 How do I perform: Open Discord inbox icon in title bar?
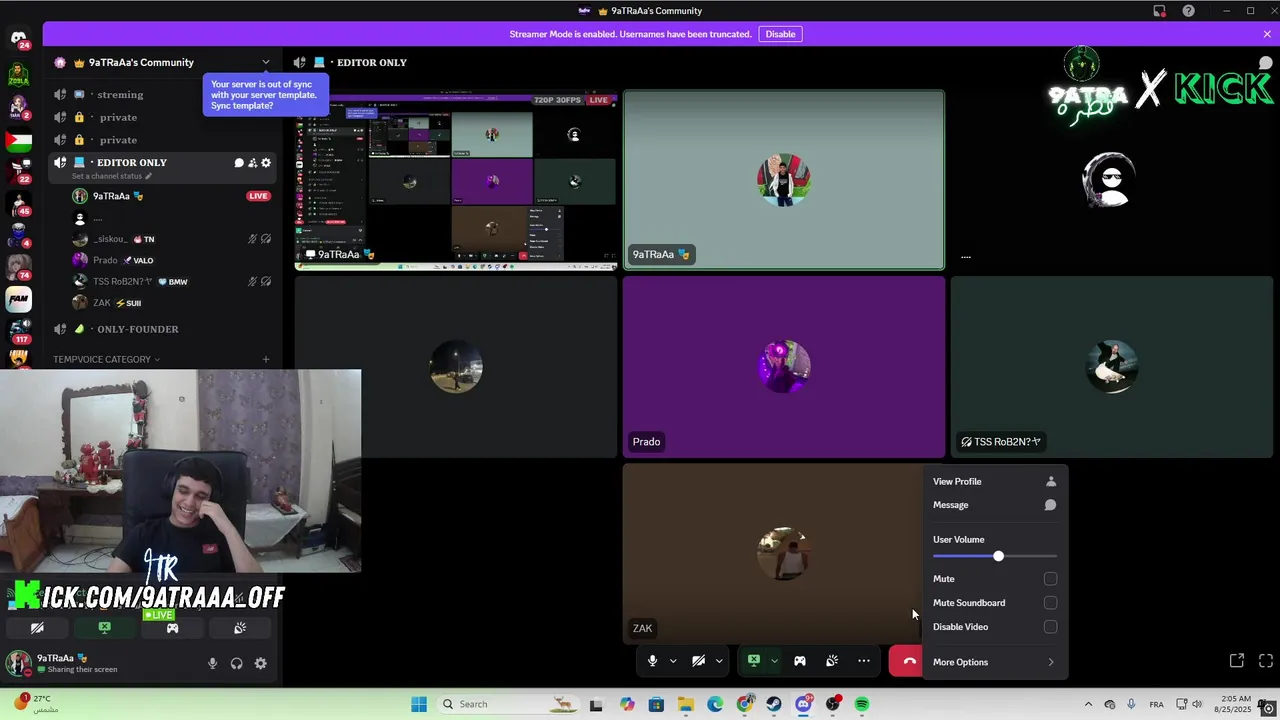tap(1160, 11)
